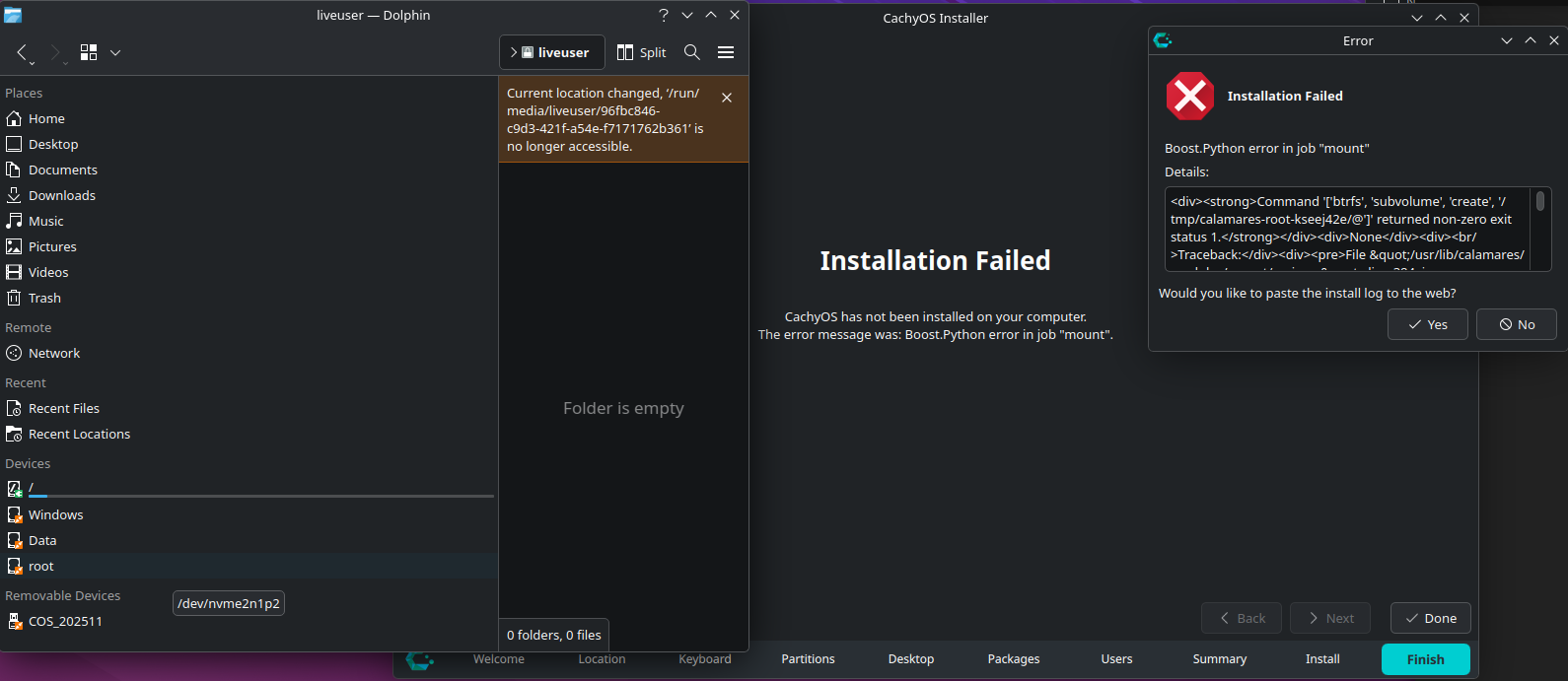Open Videos in Places panel
This screenshot has height=681, width=1568.
point(249,272)
